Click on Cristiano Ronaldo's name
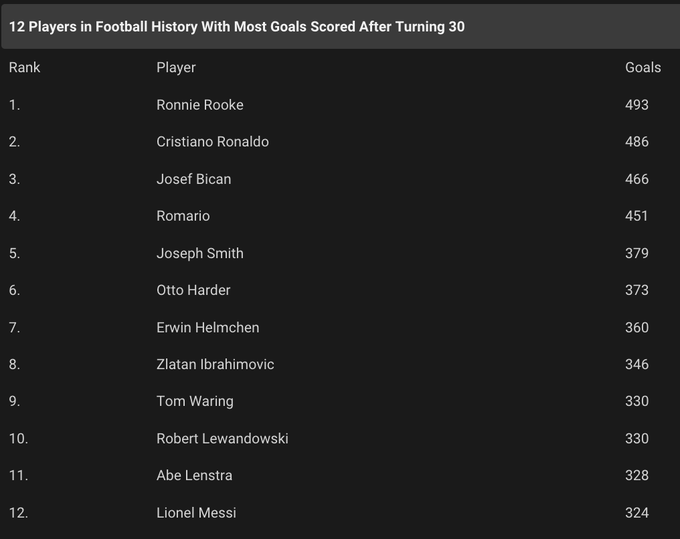 [212, 142]
